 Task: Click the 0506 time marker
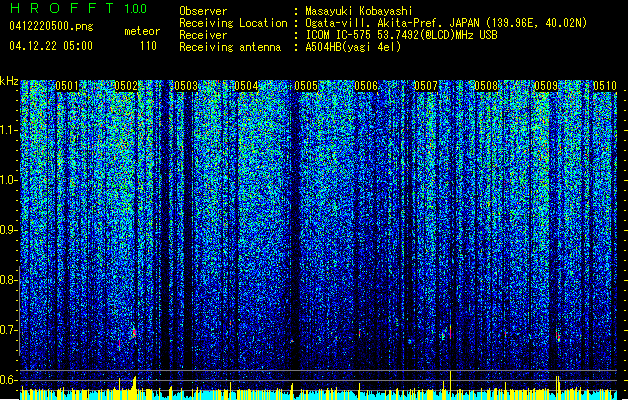tap(366, 86)
